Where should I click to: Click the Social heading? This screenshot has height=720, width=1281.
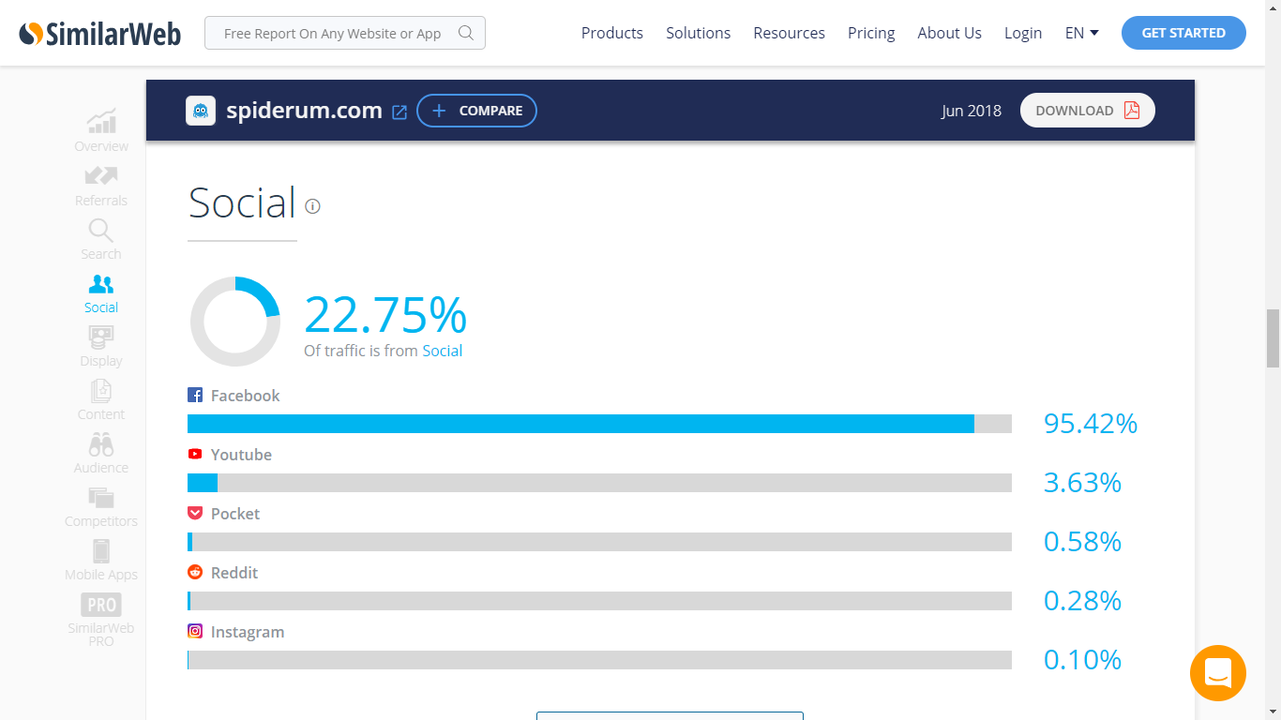coord(242,203)
